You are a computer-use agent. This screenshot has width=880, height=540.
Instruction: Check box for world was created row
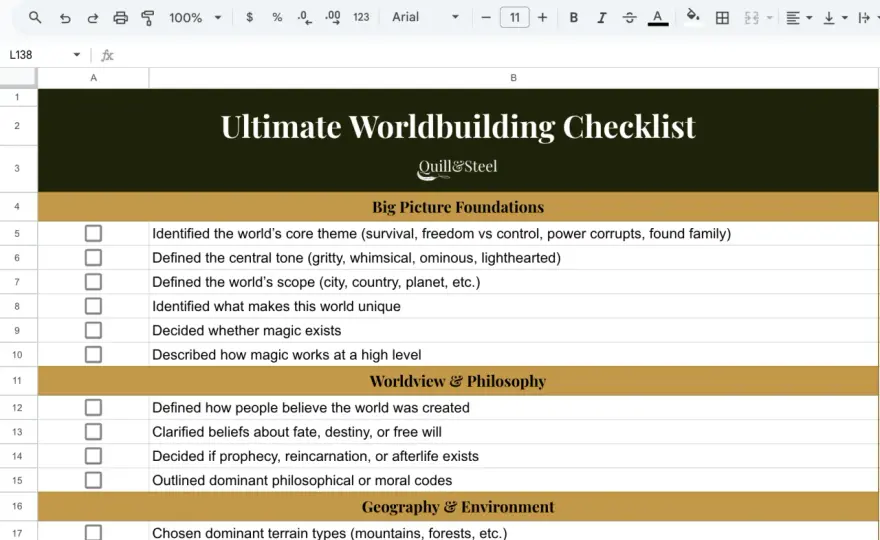point(93,408)
